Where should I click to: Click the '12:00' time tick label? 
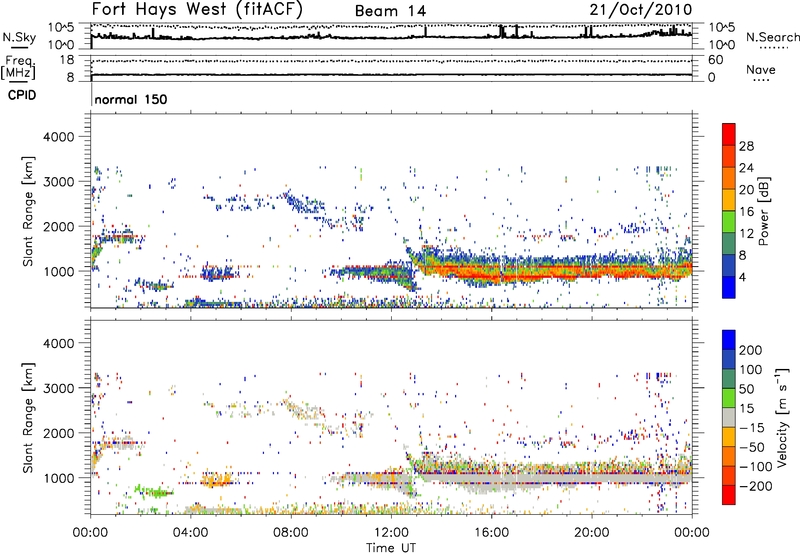point(391,533)
